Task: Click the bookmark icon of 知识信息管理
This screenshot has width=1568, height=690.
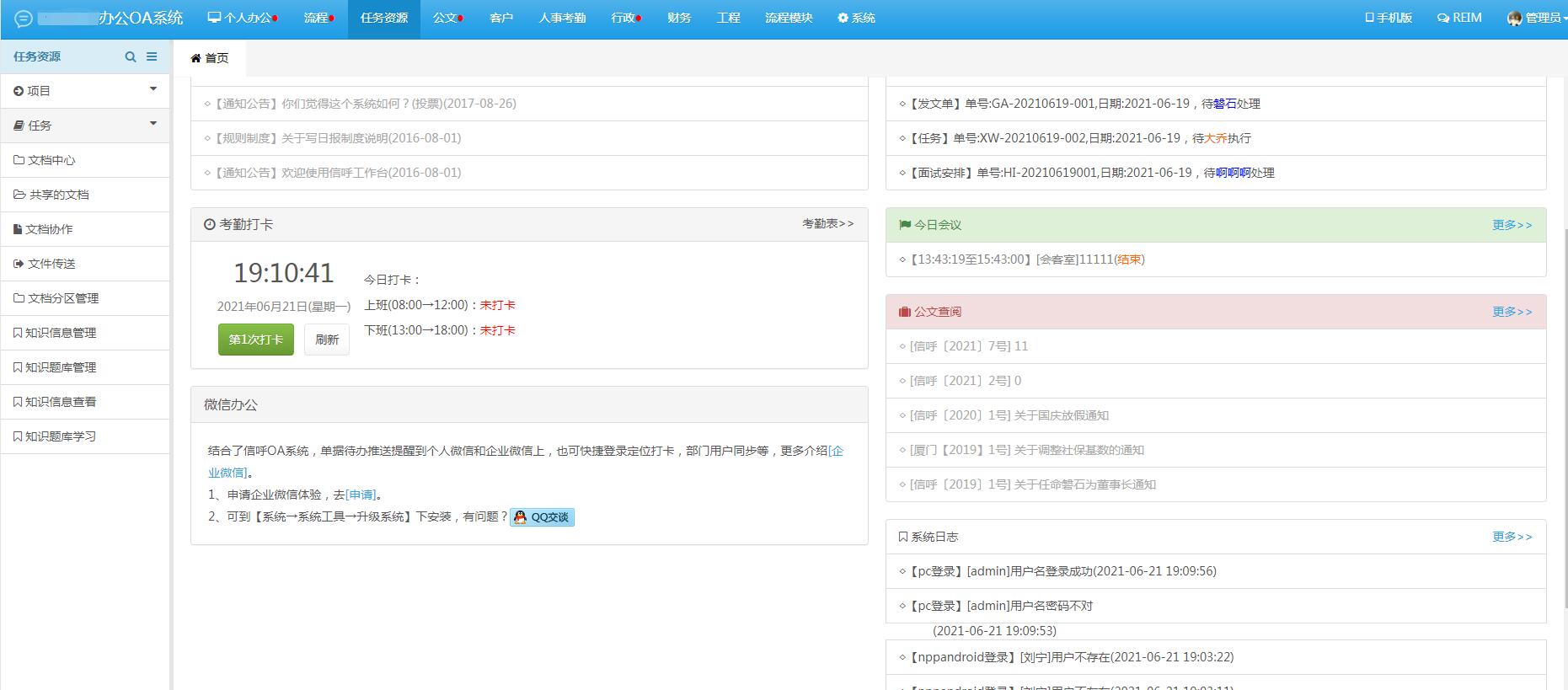Action: coord(18,333)
